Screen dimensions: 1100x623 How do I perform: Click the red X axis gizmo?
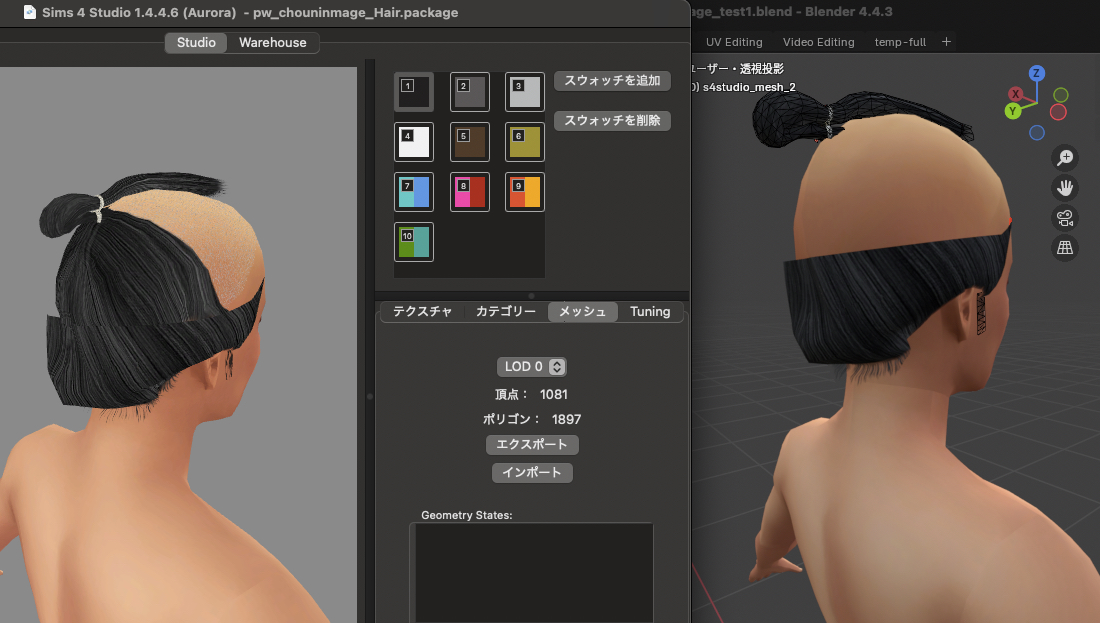(x=1016, y=94)
